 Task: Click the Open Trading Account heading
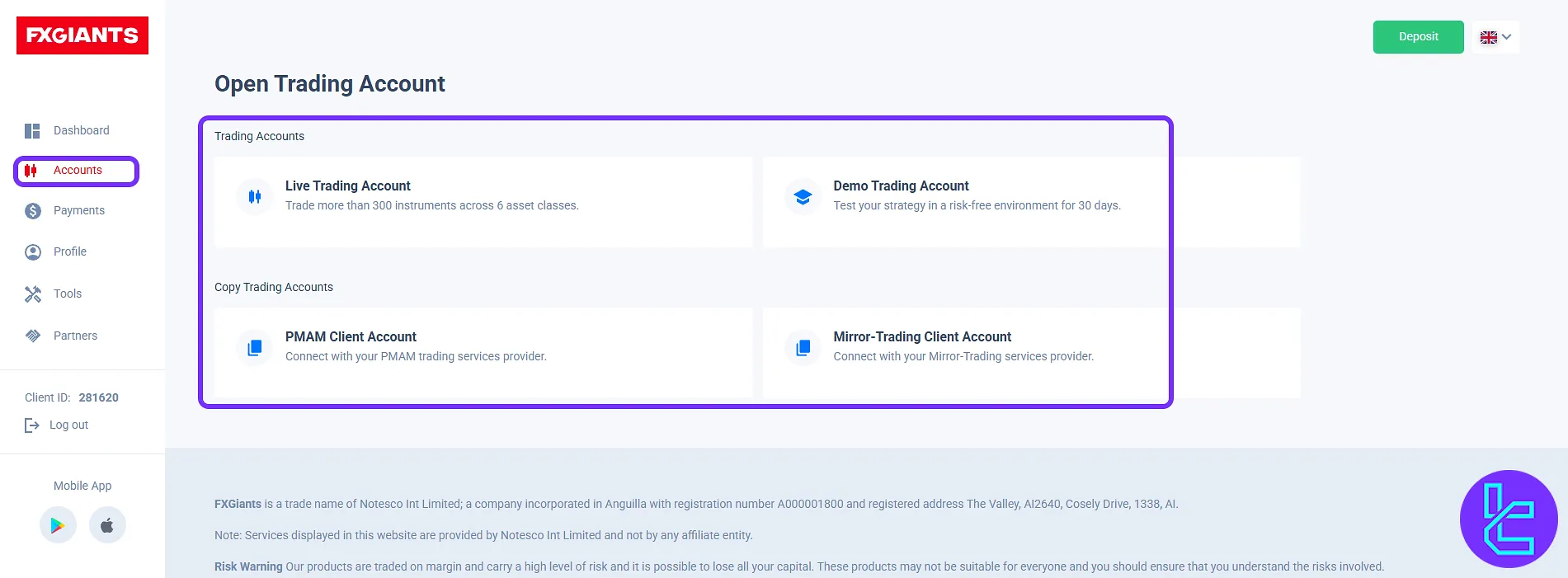pyautogui.click(x=330, y=84)
